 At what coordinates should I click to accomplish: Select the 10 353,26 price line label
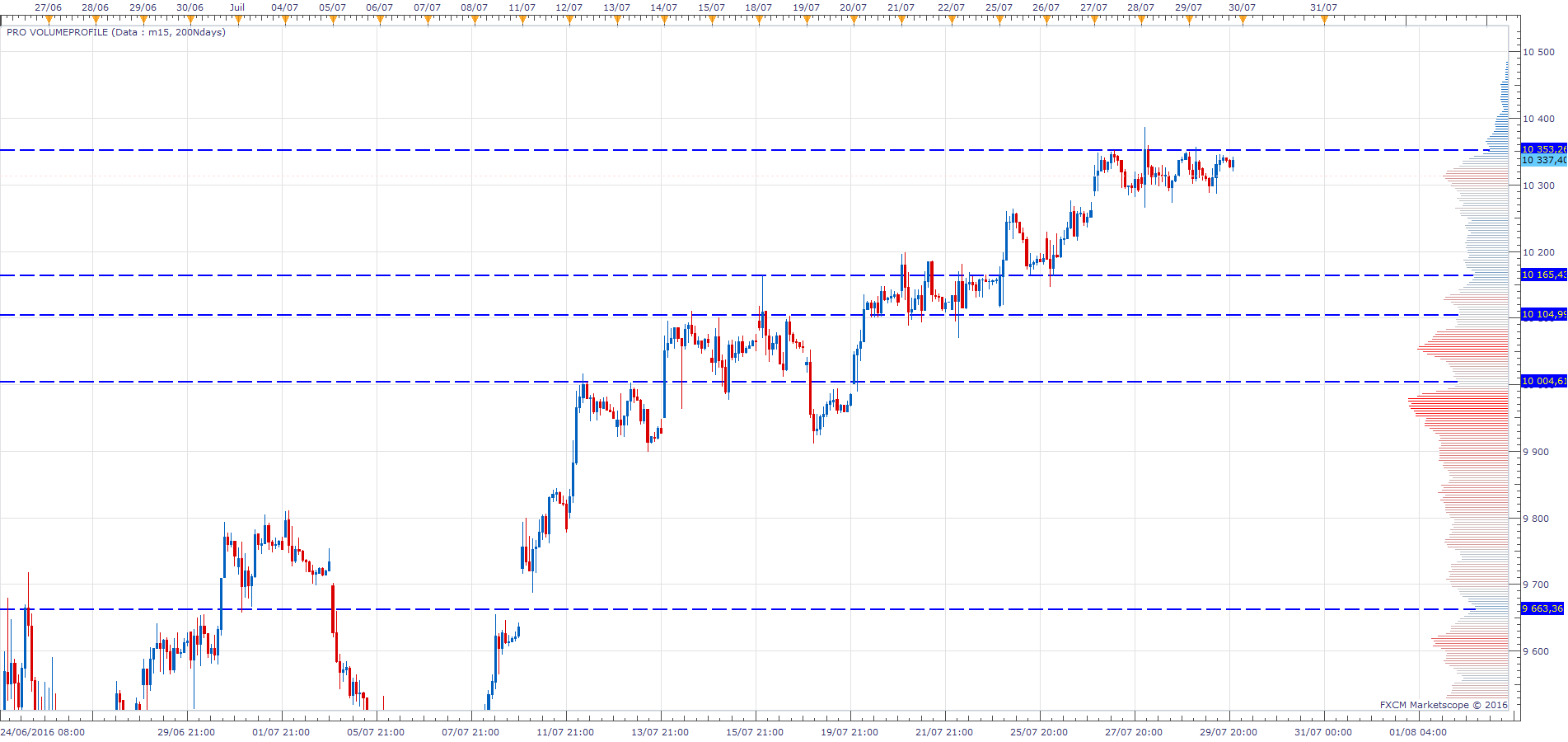(x=1544, y=149)
